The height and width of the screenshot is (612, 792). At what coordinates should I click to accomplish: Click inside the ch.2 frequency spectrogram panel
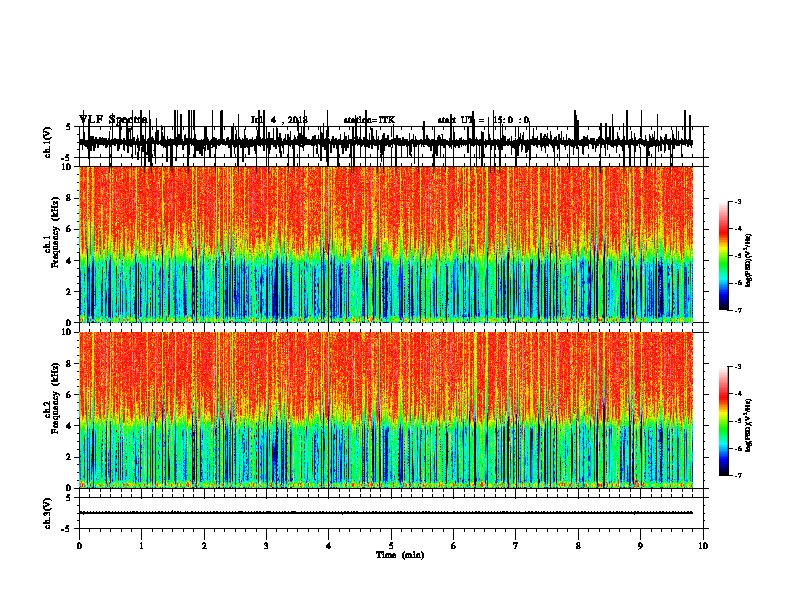(386, 410)
